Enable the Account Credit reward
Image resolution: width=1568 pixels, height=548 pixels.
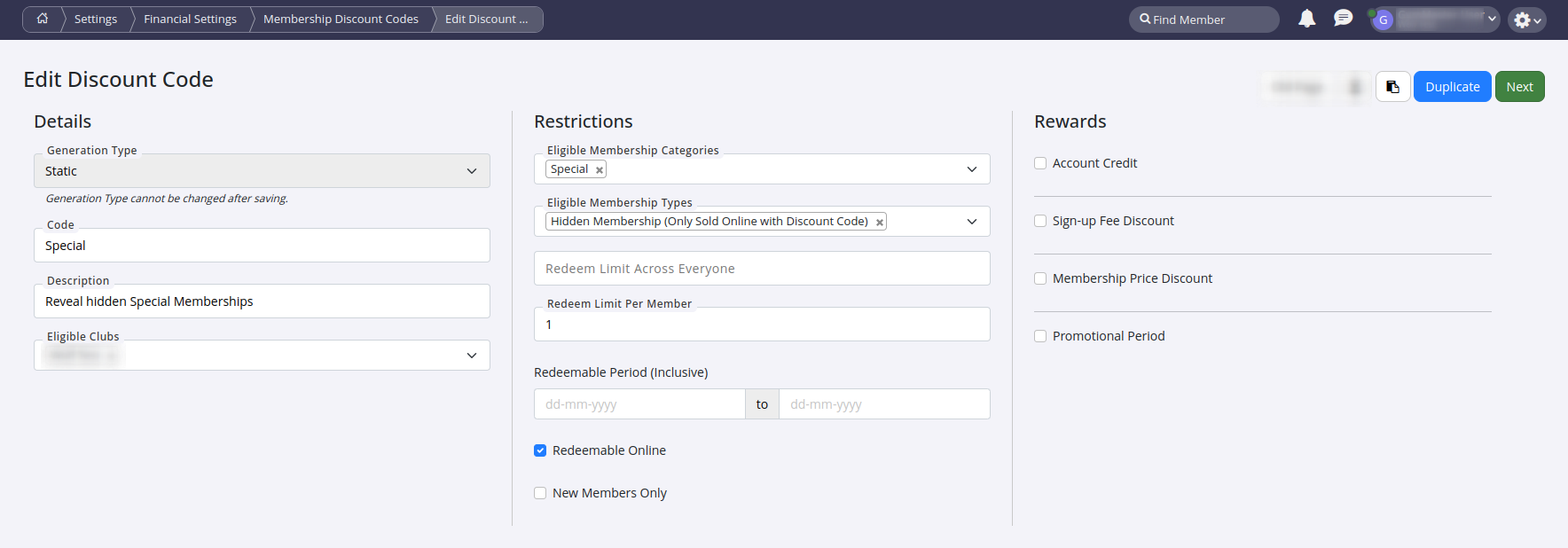point(1040,163)
